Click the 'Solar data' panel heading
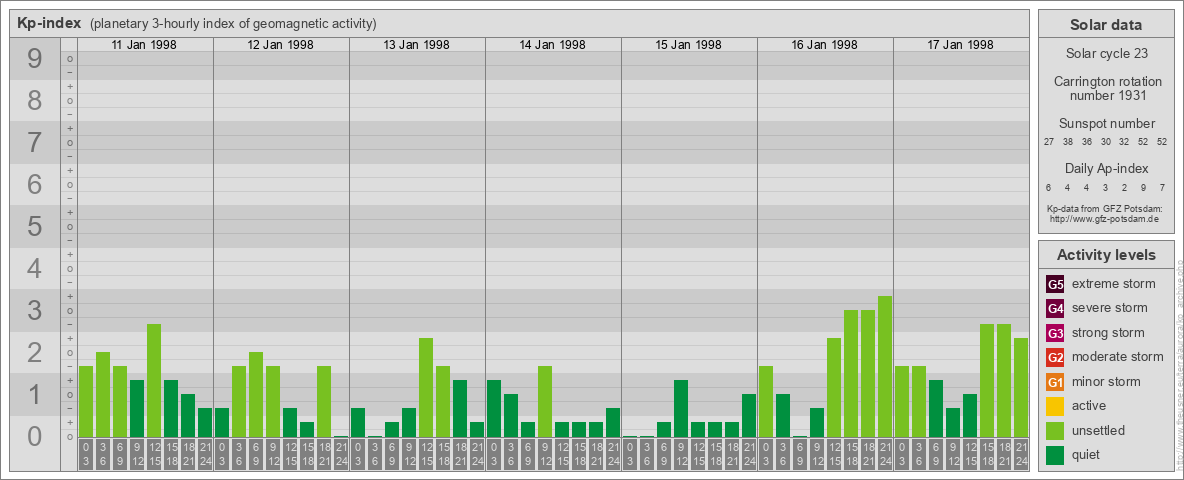 click(x=1106, y=25)
